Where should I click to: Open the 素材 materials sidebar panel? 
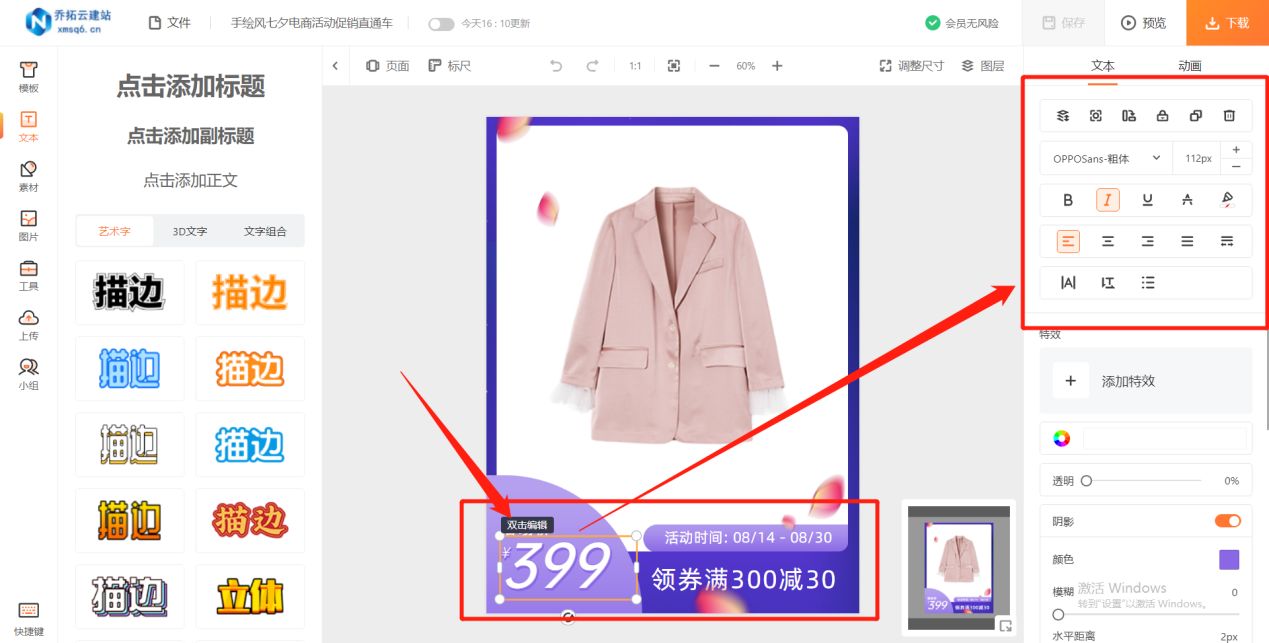(27, 173)
